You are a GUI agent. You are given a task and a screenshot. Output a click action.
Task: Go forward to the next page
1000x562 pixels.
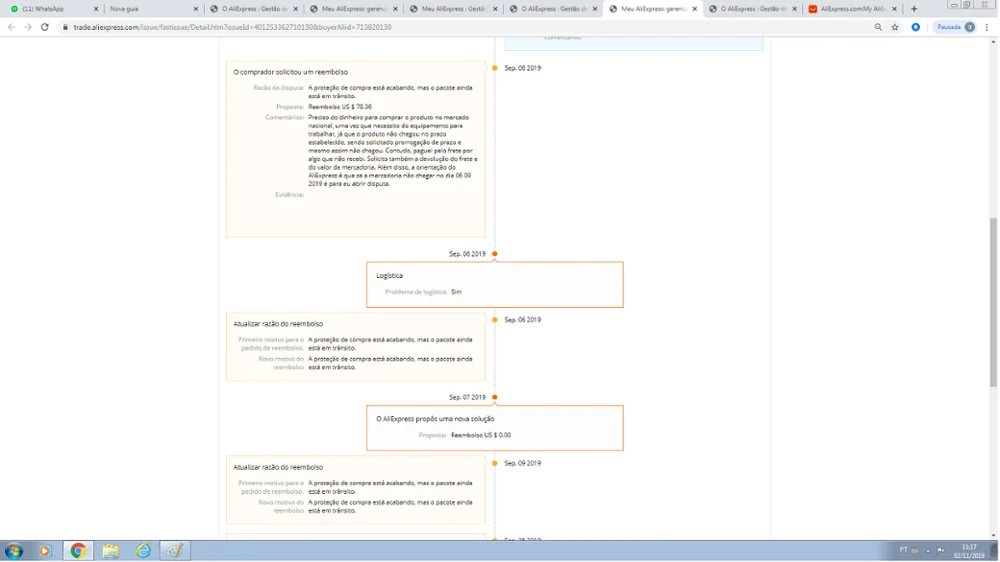(x=28, y=27)
